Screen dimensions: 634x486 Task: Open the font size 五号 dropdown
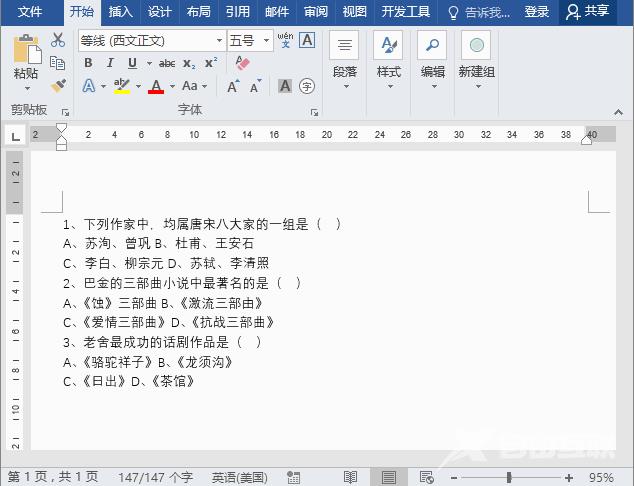(x=266, y=41)
